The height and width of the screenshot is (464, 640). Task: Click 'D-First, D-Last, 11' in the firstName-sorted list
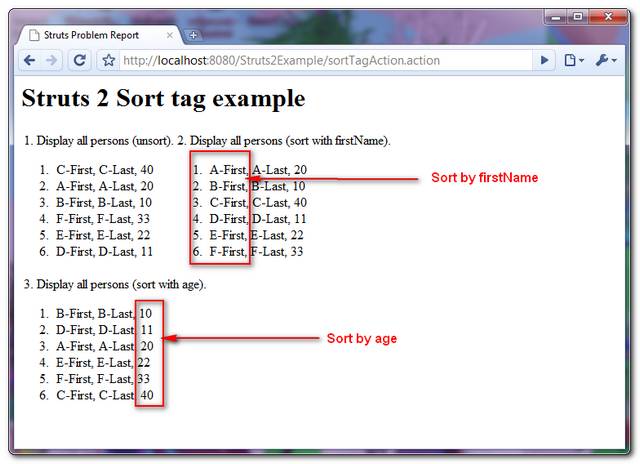[x=258, y=219]
